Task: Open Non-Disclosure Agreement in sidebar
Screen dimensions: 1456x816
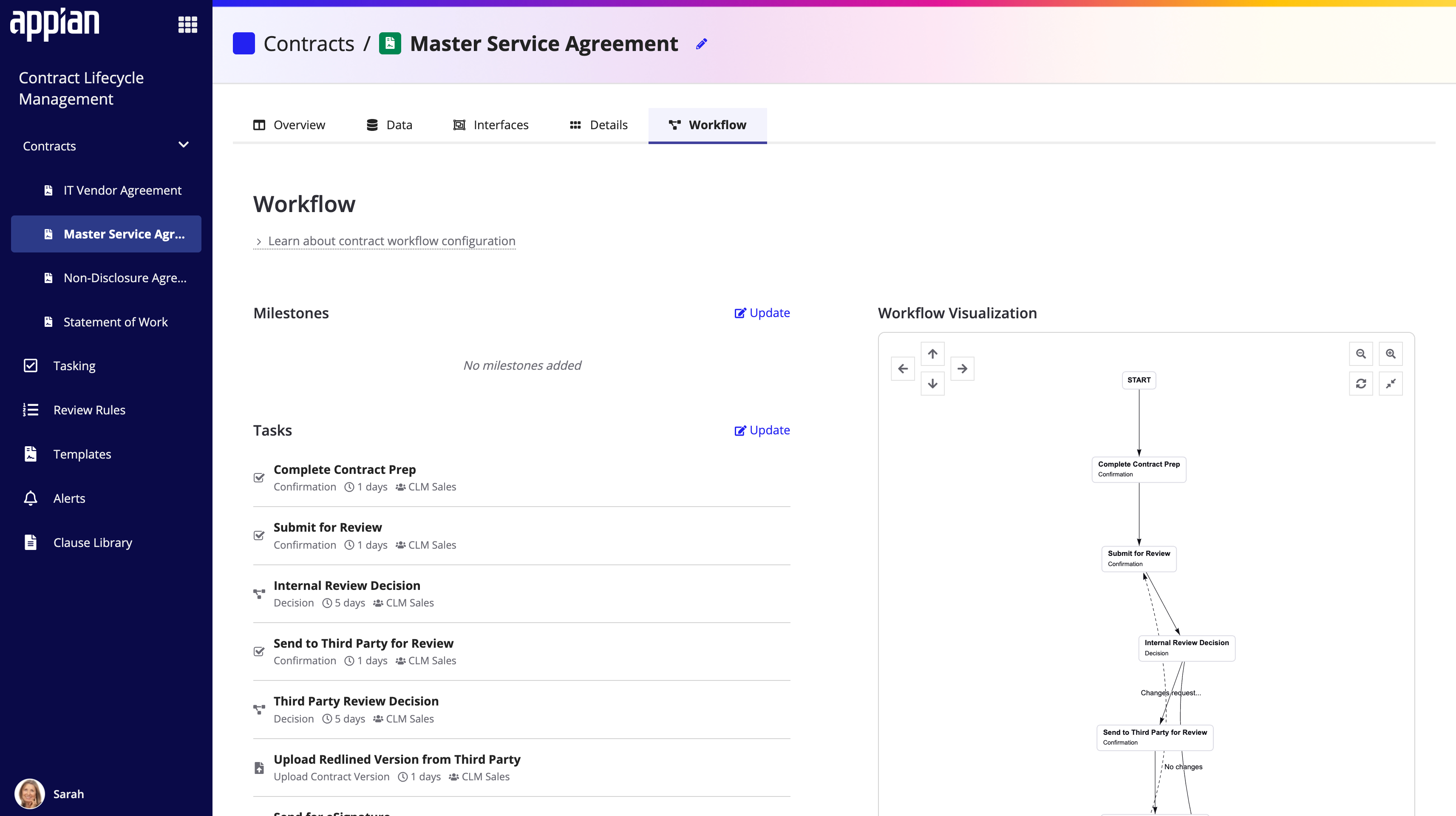Action: point(106,278)
